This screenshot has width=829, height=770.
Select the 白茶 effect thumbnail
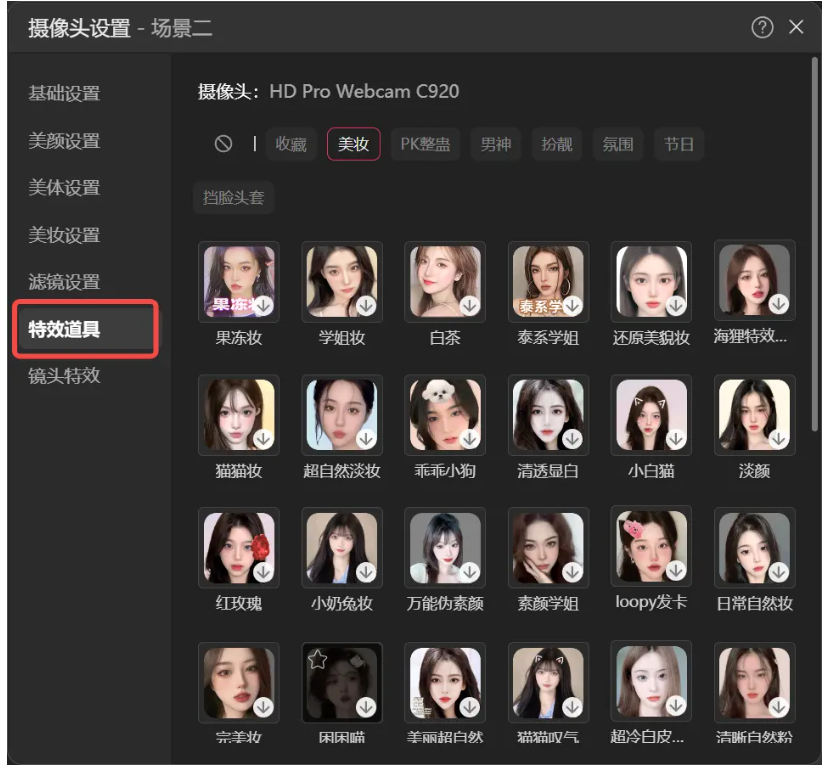tap(444, 281)
